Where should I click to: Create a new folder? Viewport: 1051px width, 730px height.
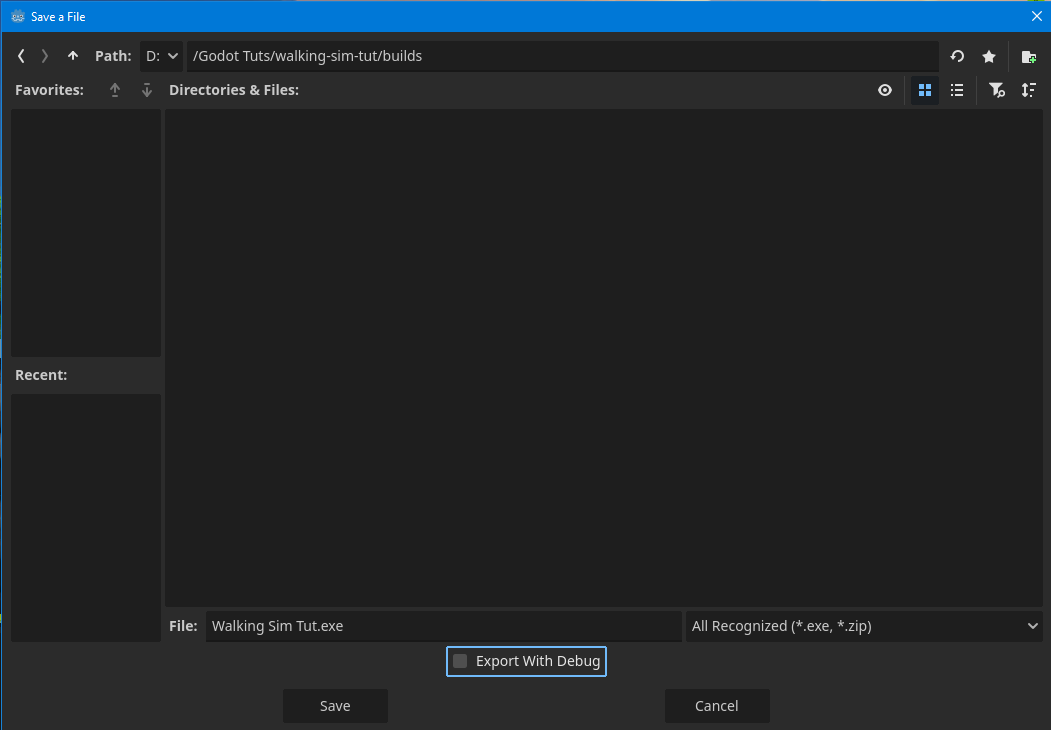tap(1028, 56)
